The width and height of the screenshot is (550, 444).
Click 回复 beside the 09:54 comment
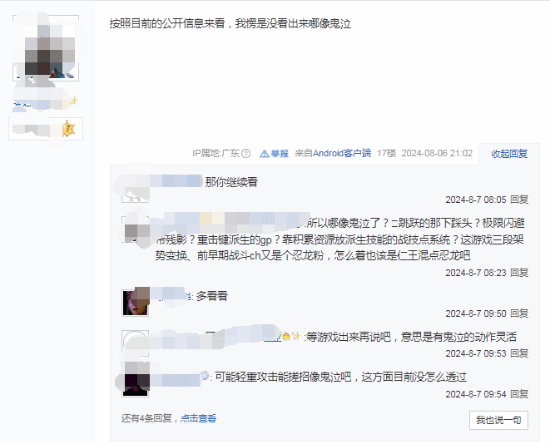tap(519, 394)
